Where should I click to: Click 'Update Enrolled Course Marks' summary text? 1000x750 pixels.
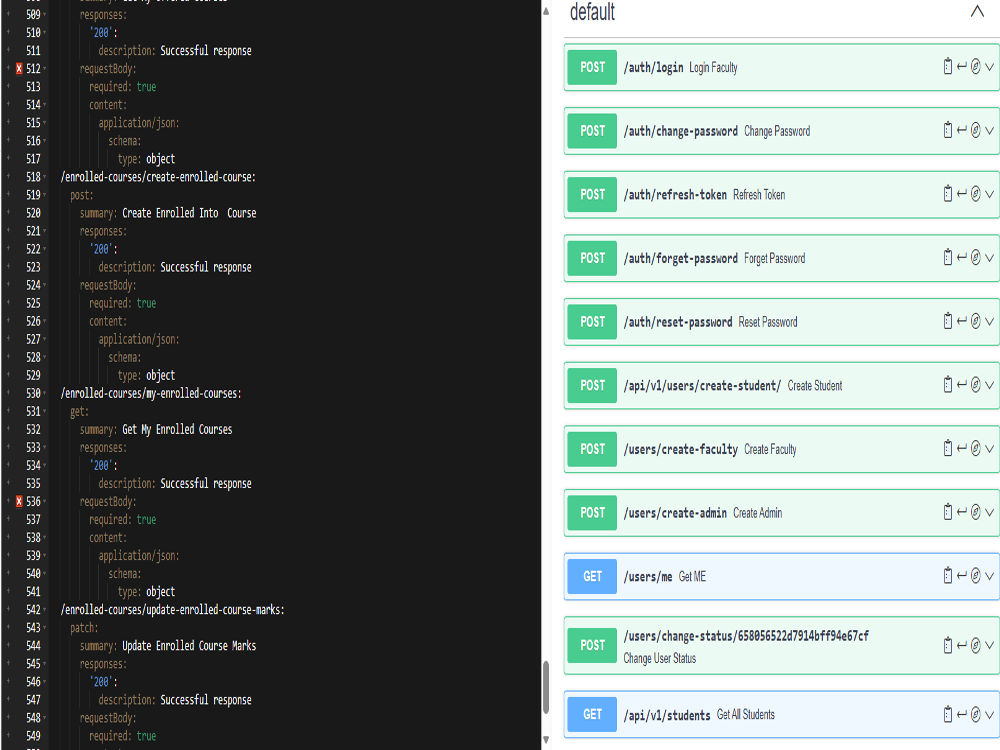click(x=189, y=646)
